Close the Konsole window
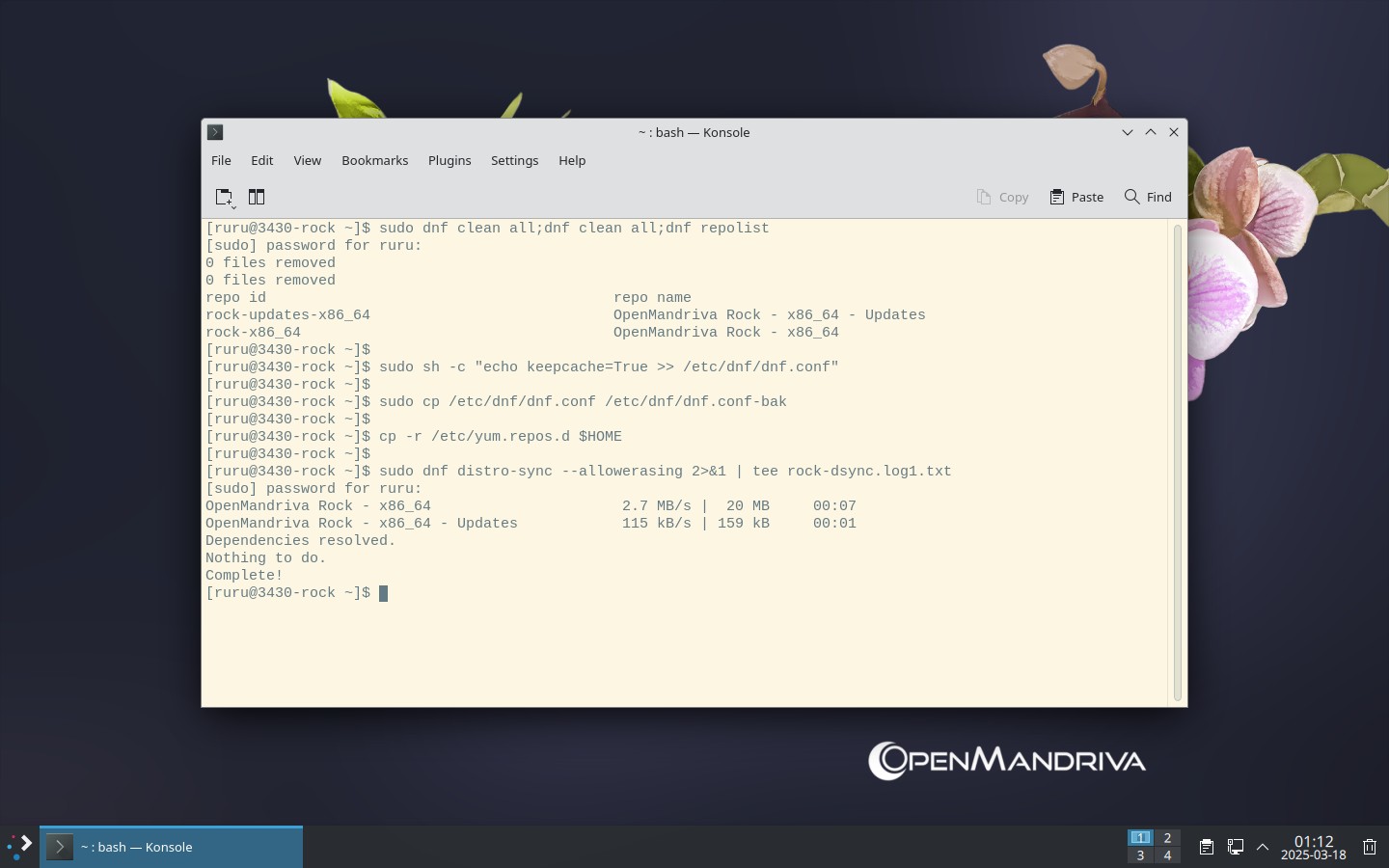Viewport: 1389px width, 868px height. 1174,132
